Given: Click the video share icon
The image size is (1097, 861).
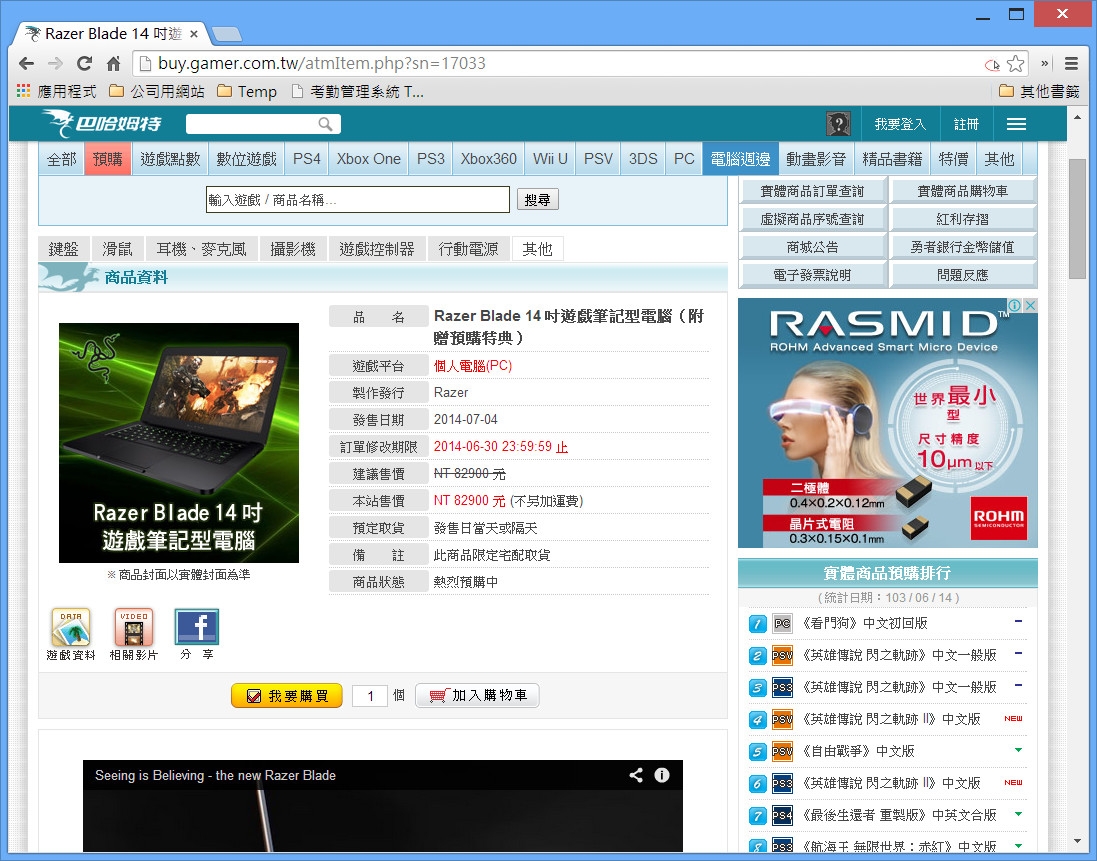Looking at the screenshot, I should (x=636, y=775).
